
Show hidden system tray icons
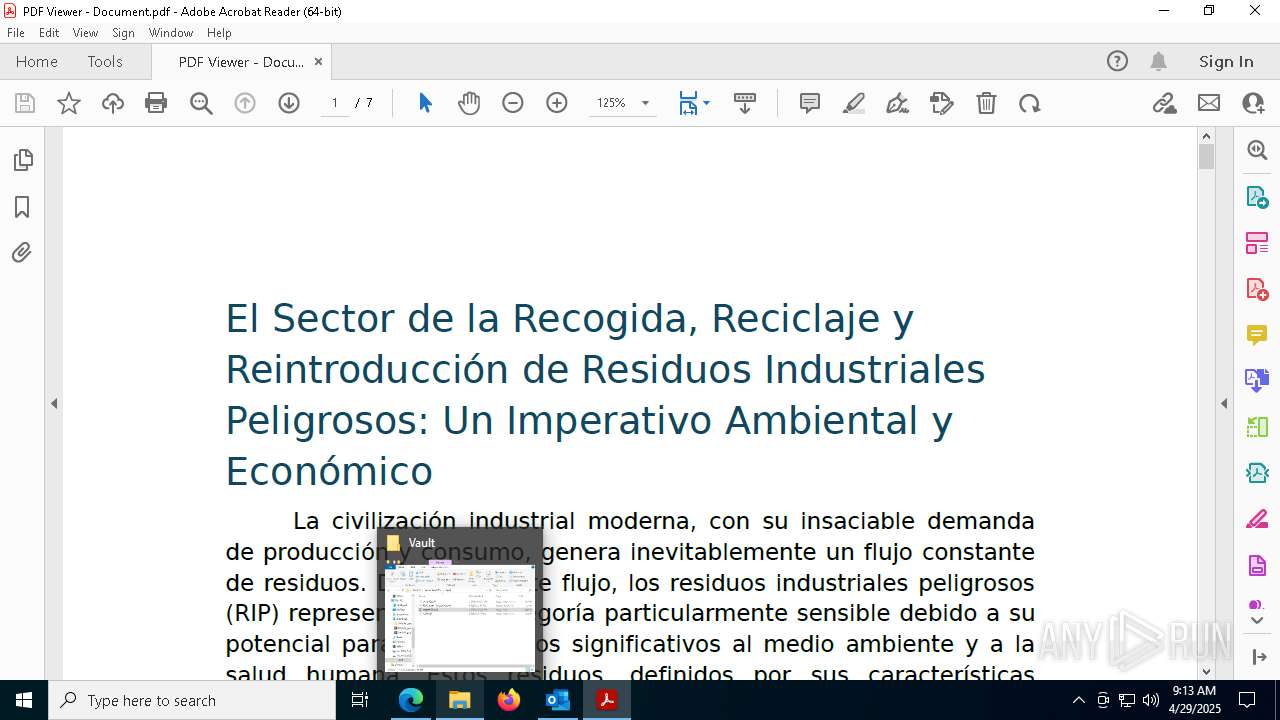(1078, 700)
